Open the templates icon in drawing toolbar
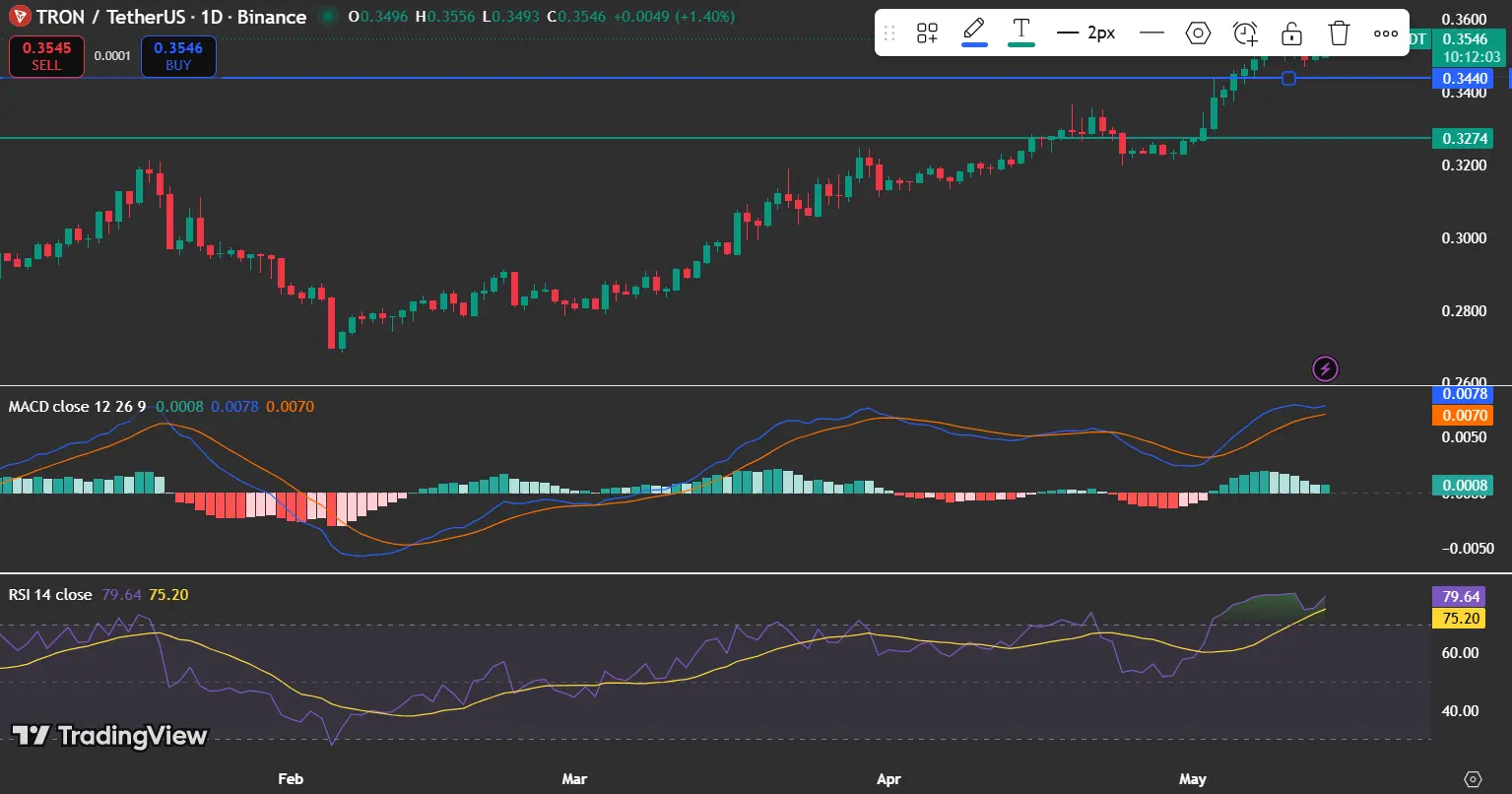Image resolution: width=1512 pixels, height=794 pixels. [x=927, y=33]
